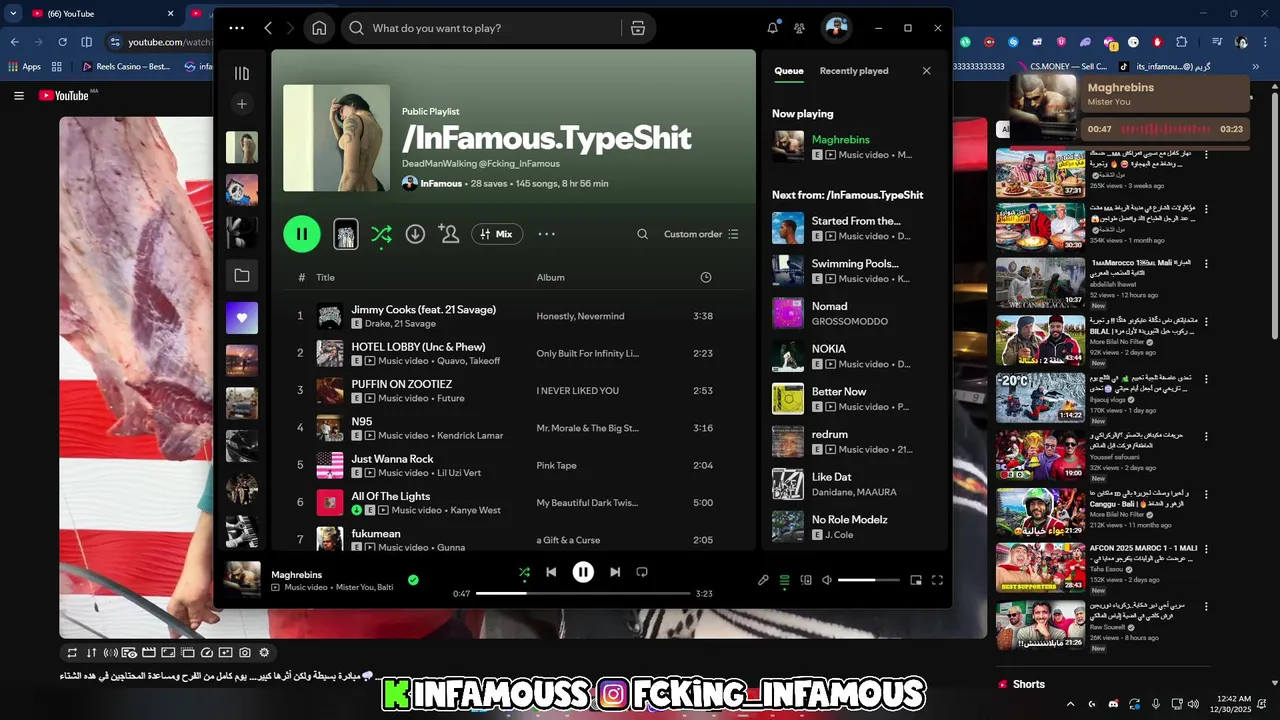Viewport: 1280px width, 720px height.
Task: Open PUFFIN ON ZOOTIEZ track row
Action: [514, 391]
